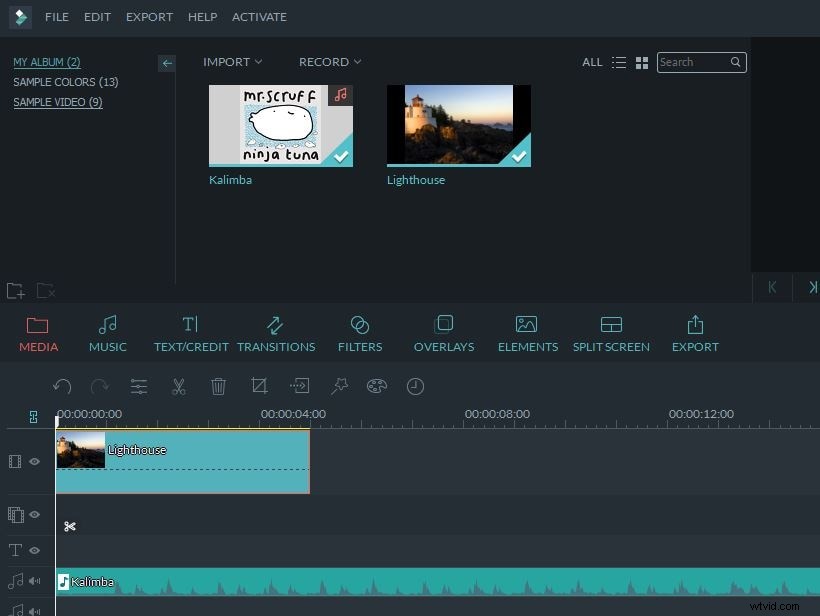Click the Advanced Edit sliders icon

point(139,386)
